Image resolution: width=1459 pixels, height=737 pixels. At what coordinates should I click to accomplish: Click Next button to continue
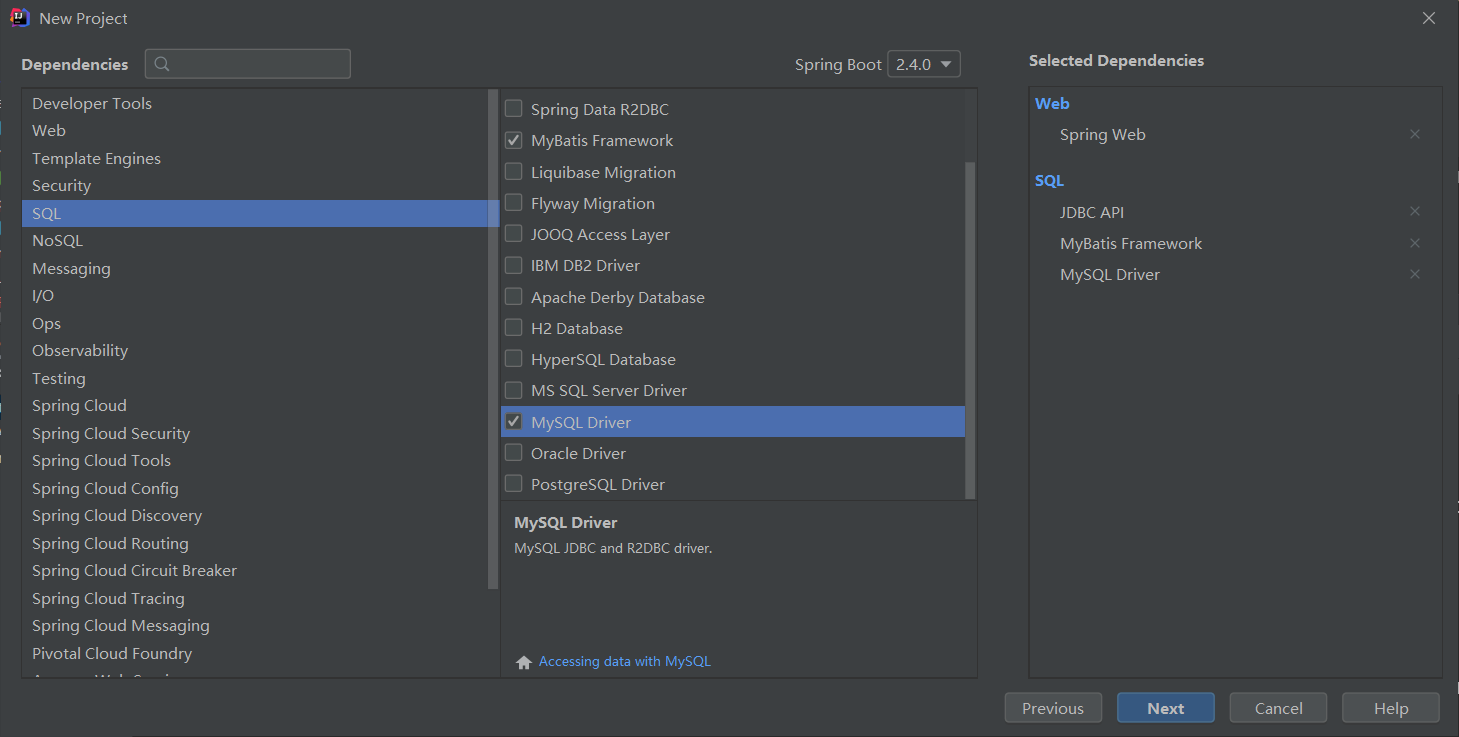[1166, 708]
